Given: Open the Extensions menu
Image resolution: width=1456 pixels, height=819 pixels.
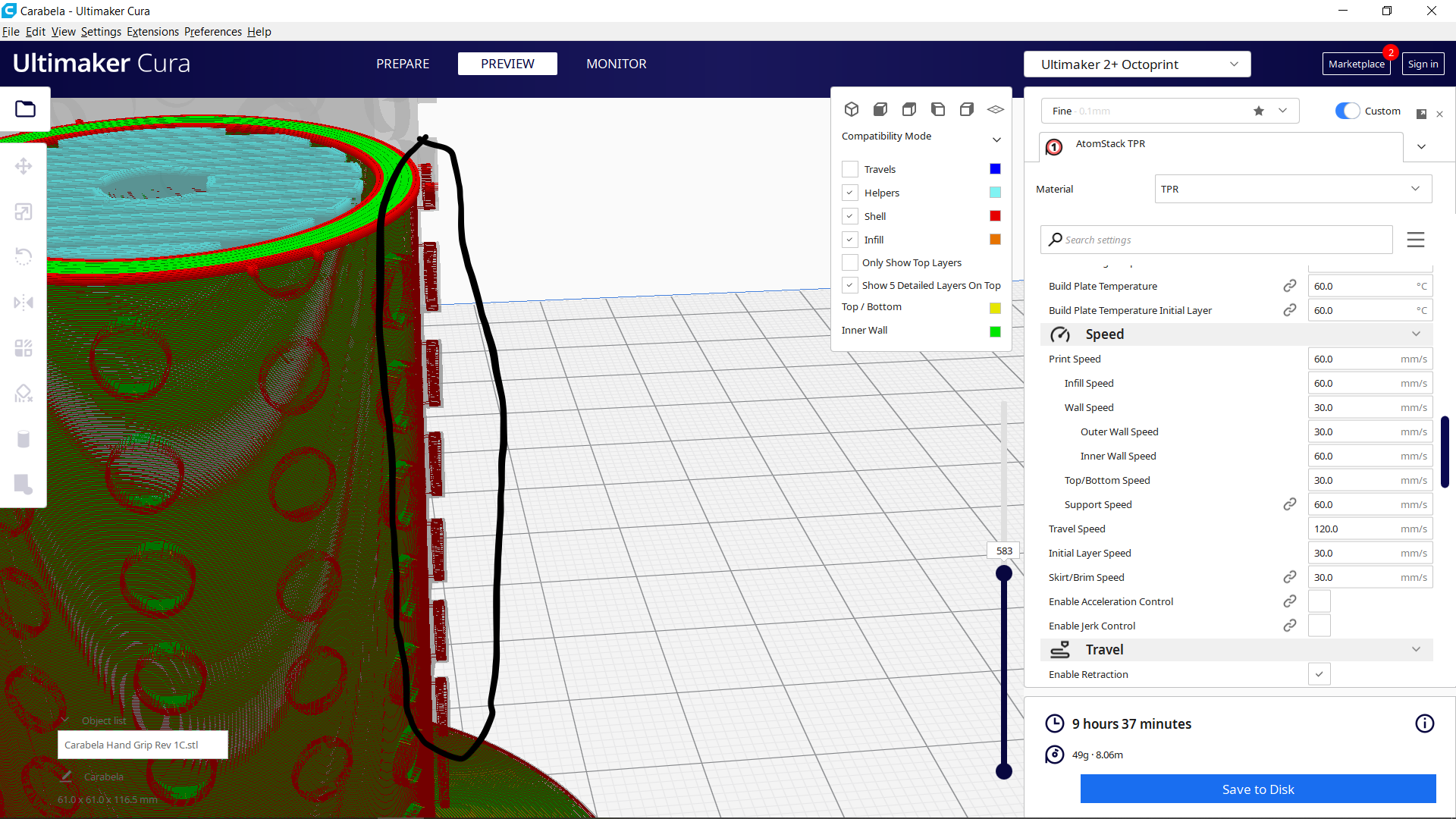Looking at the screenshot, I should 152,32.
